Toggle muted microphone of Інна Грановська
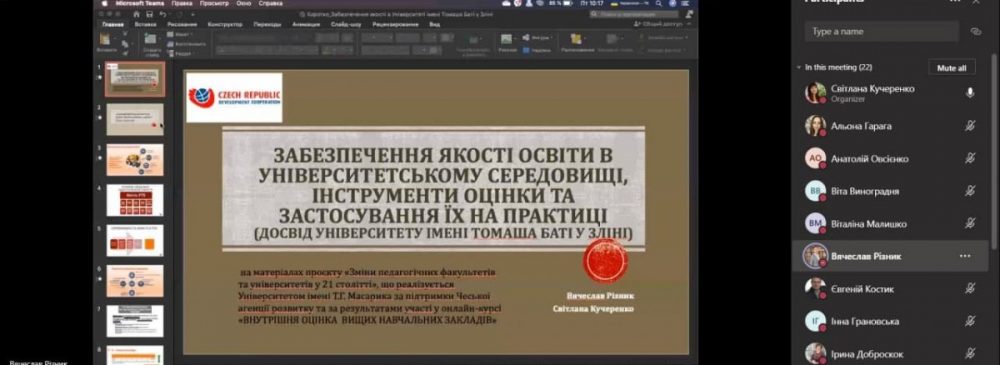 970,321
